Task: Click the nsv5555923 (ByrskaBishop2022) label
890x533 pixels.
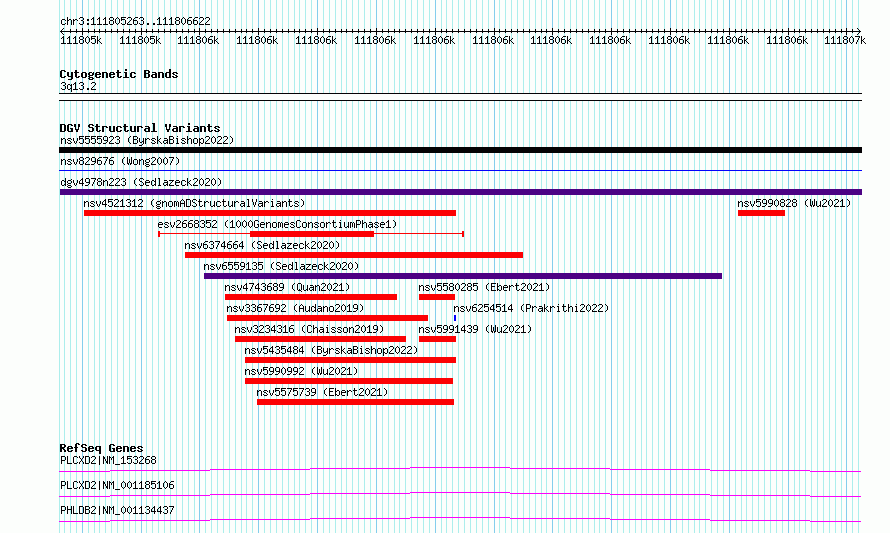Action: 147,140
